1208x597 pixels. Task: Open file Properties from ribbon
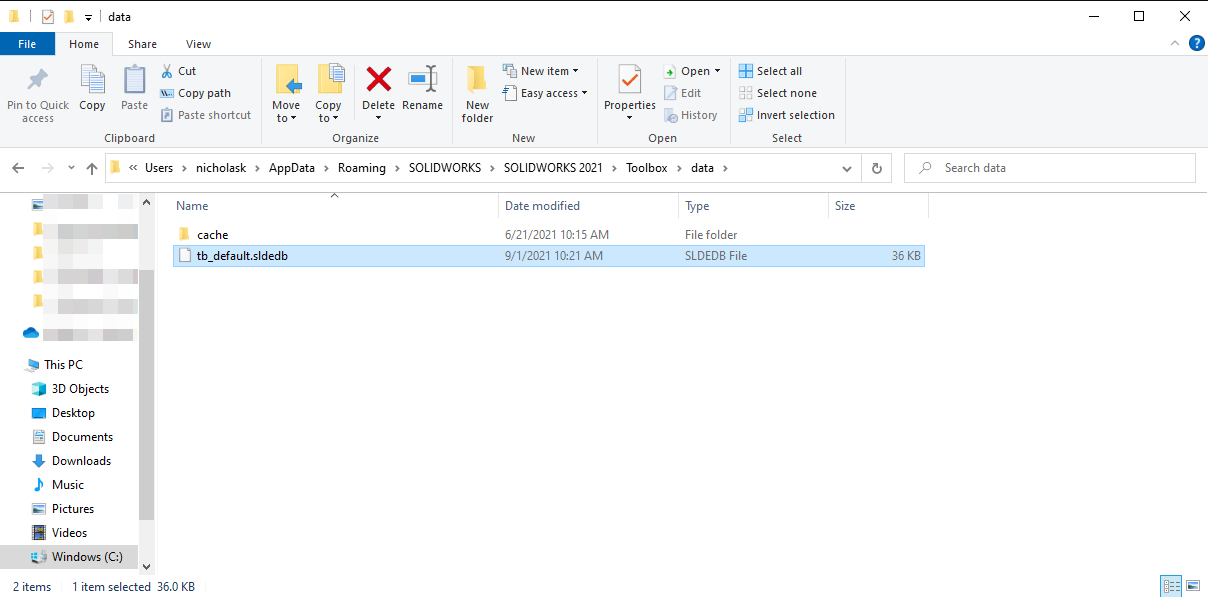click(630, 93)
